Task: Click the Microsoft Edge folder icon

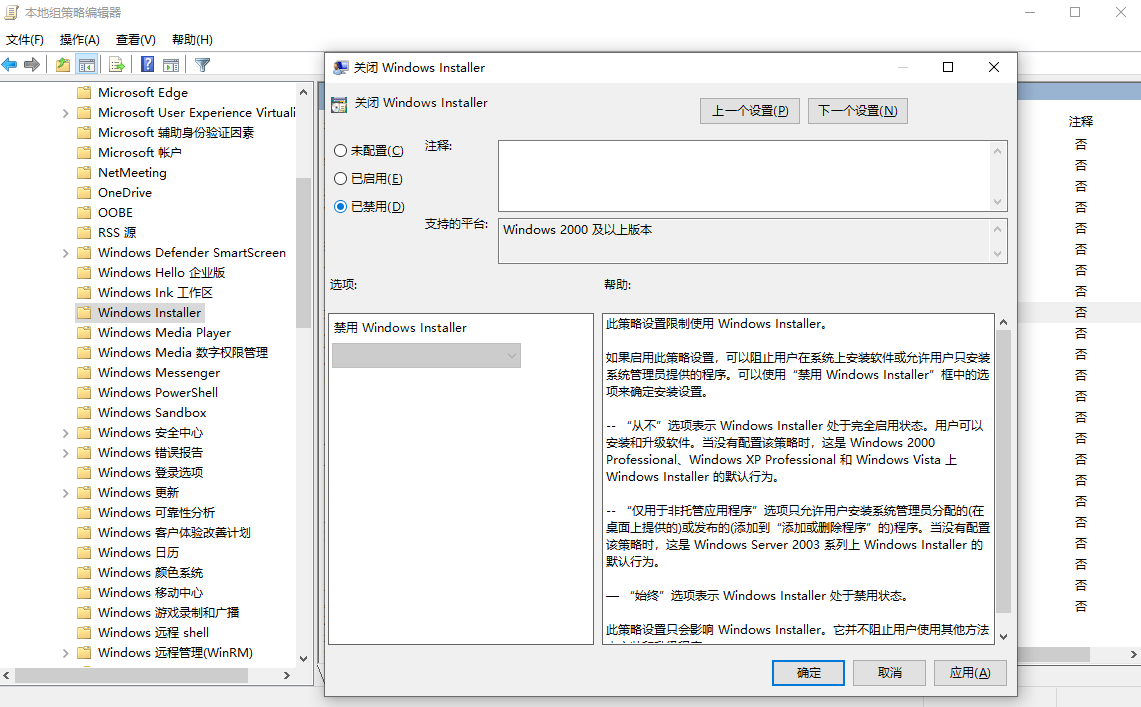Action: click(x=84, y=92)
